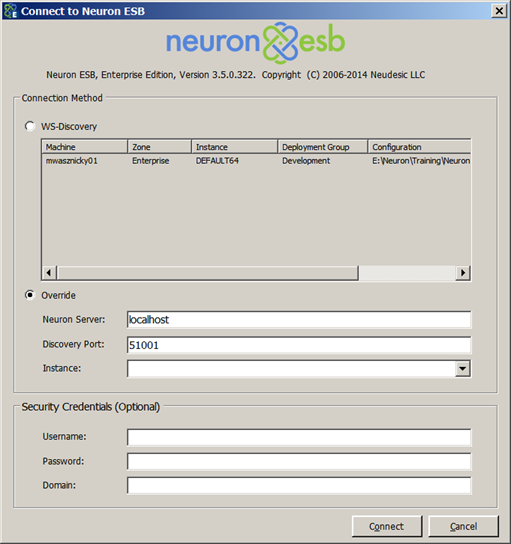The image size is (511, 544).
Task: Select the Override radio button
Action: [x=30, y=295]
